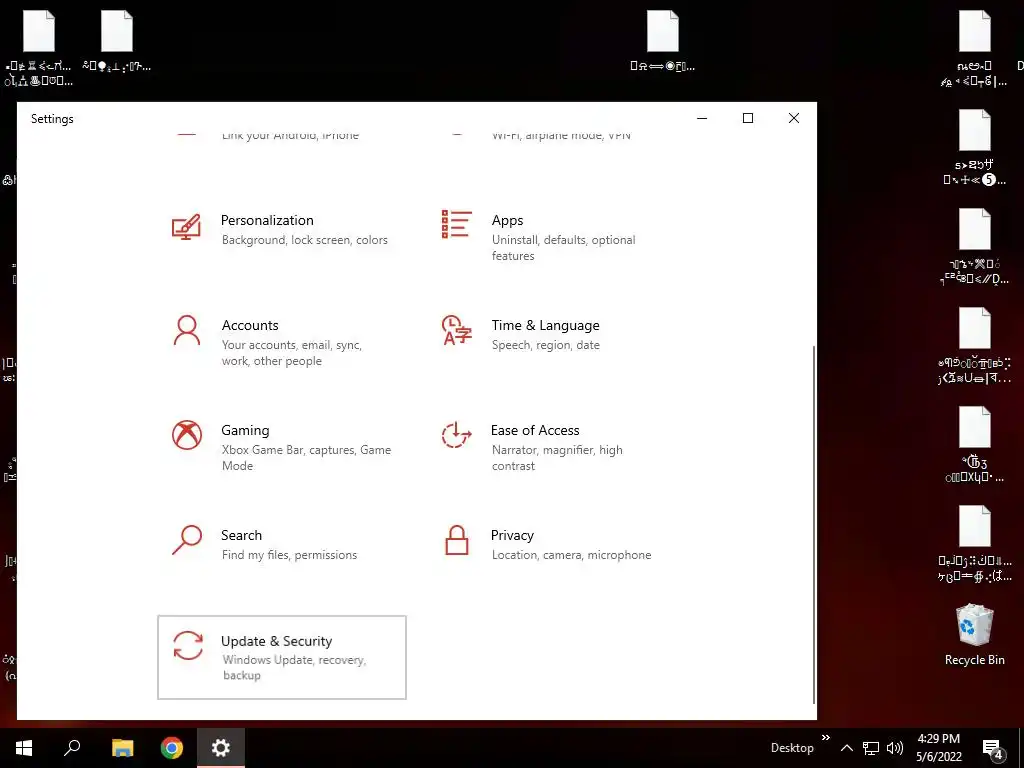Click the volume speaker tray icon
The image size is (1024, 768).
[895, 748]
